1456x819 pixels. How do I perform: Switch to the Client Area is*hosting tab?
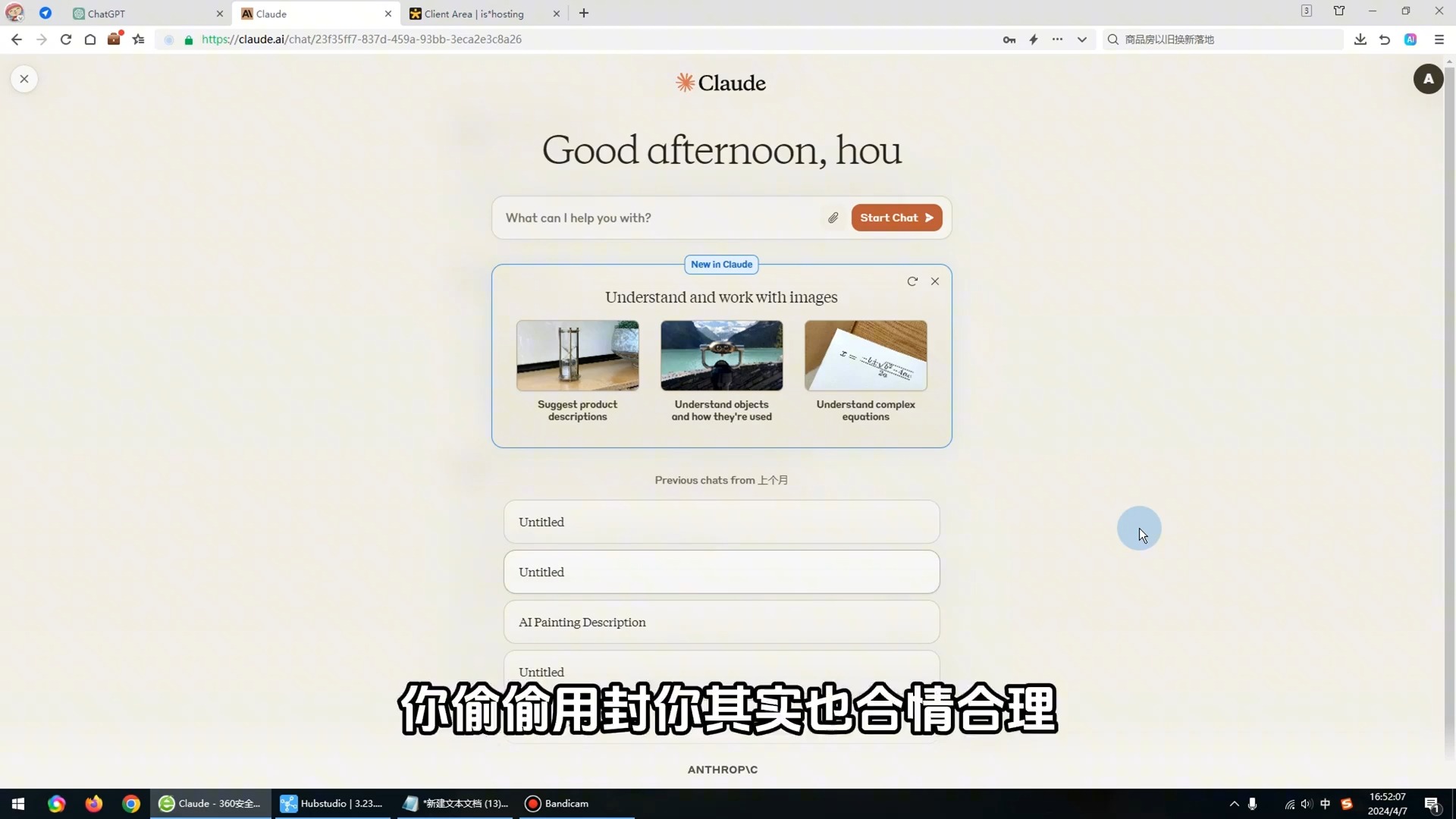point(474,14)
